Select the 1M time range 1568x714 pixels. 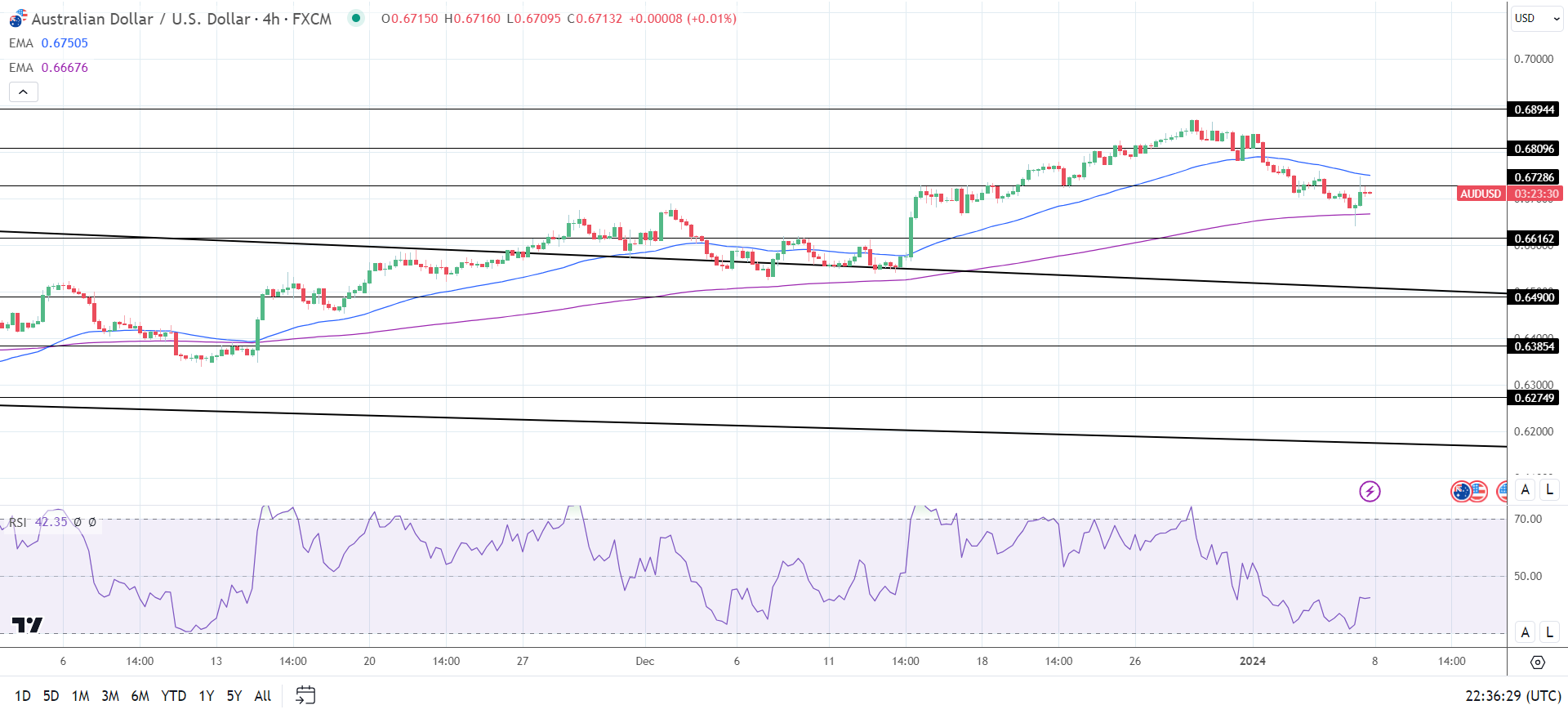point(80,696)
